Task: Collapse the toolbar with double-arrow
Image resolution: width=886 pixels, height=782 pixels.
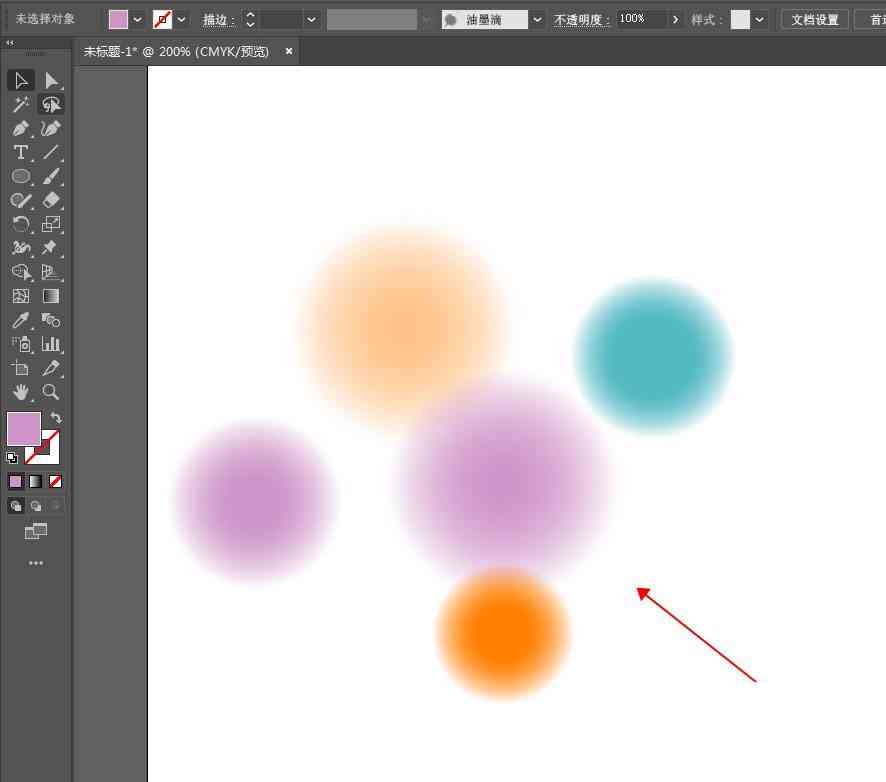Action: (x=10, y=43)
